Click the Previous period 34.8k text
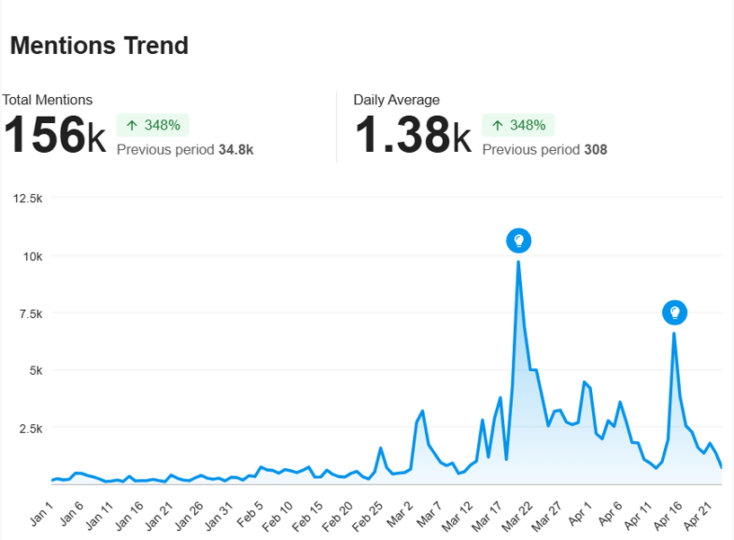The height and width of the screenshot is (540, 734). point(185,150)
